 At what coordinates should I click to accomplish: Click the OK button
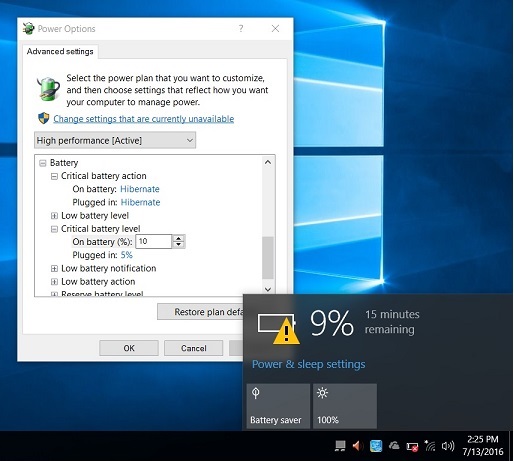click(129, 348)
